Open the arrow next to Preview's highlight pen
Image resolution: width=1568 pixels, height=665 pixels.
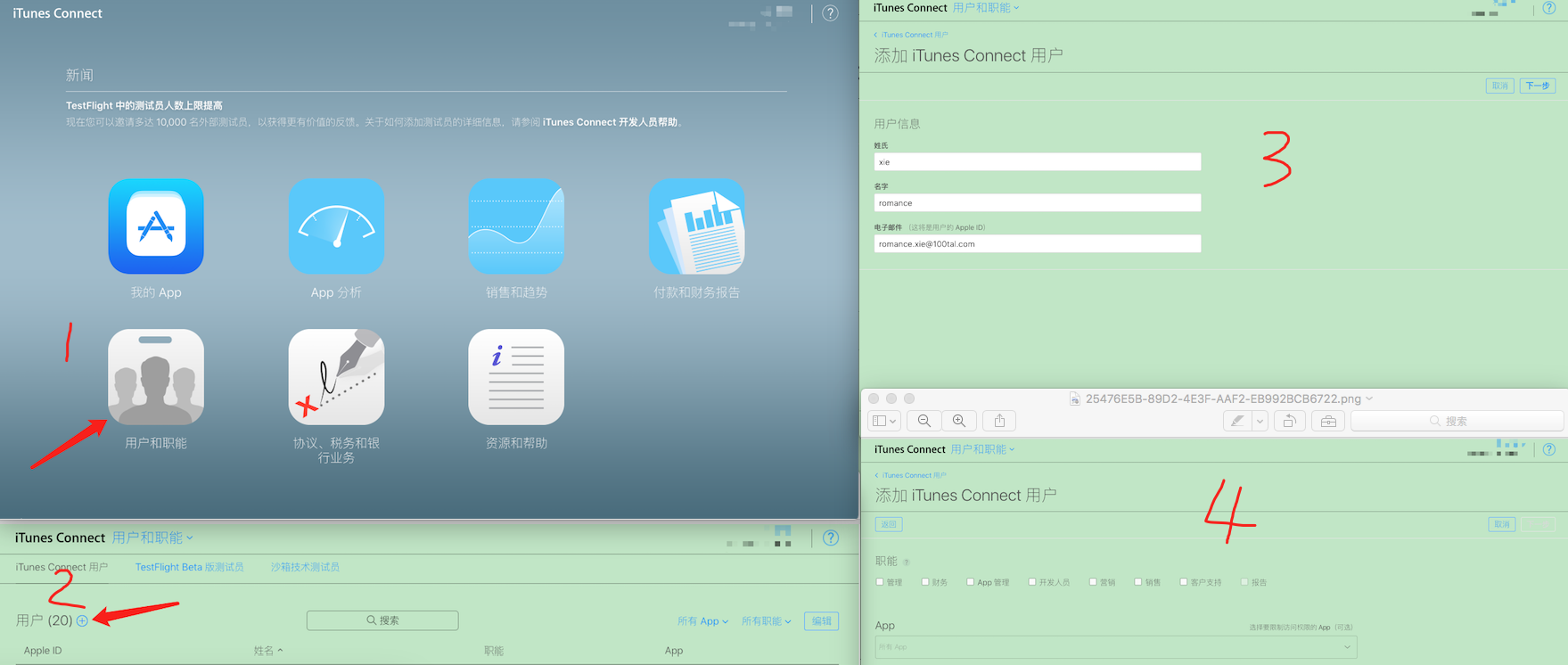(x=1260, y=421)
